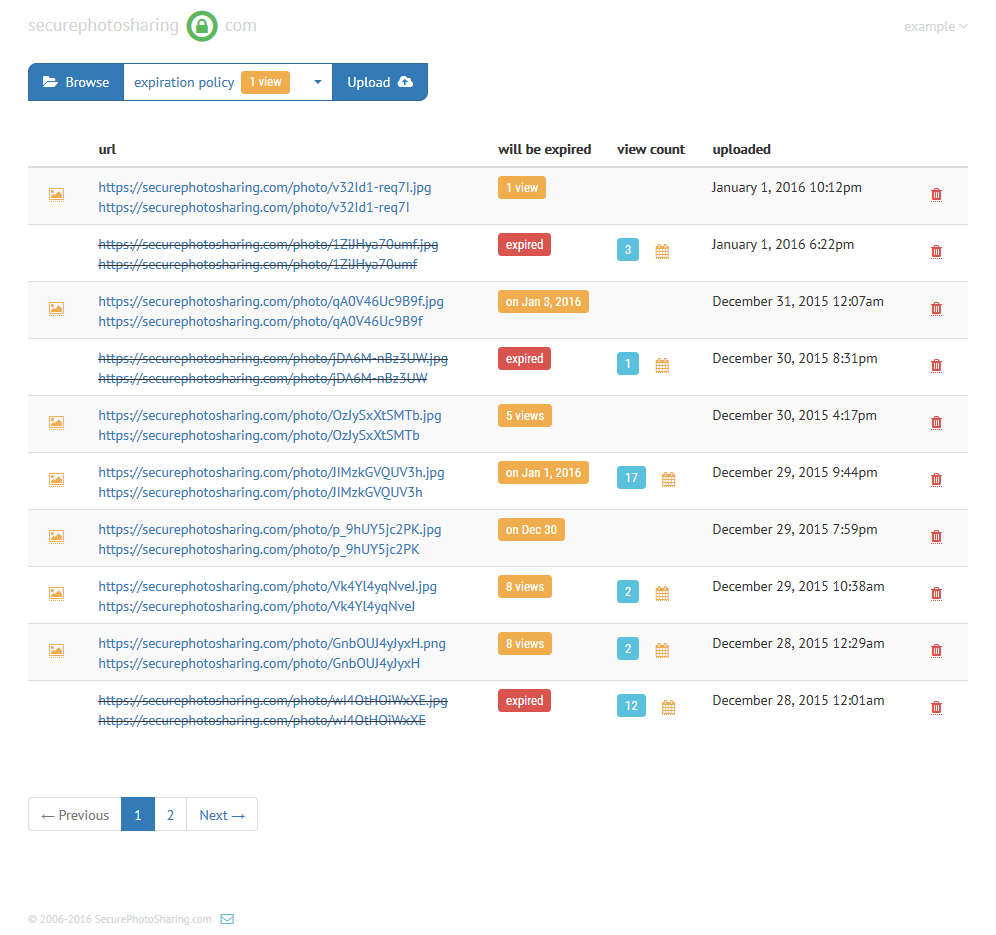The image size is (996, 935).
Task: Click trash icon for December 30, 2015 8:31pm upload
Action: point(936,366)
